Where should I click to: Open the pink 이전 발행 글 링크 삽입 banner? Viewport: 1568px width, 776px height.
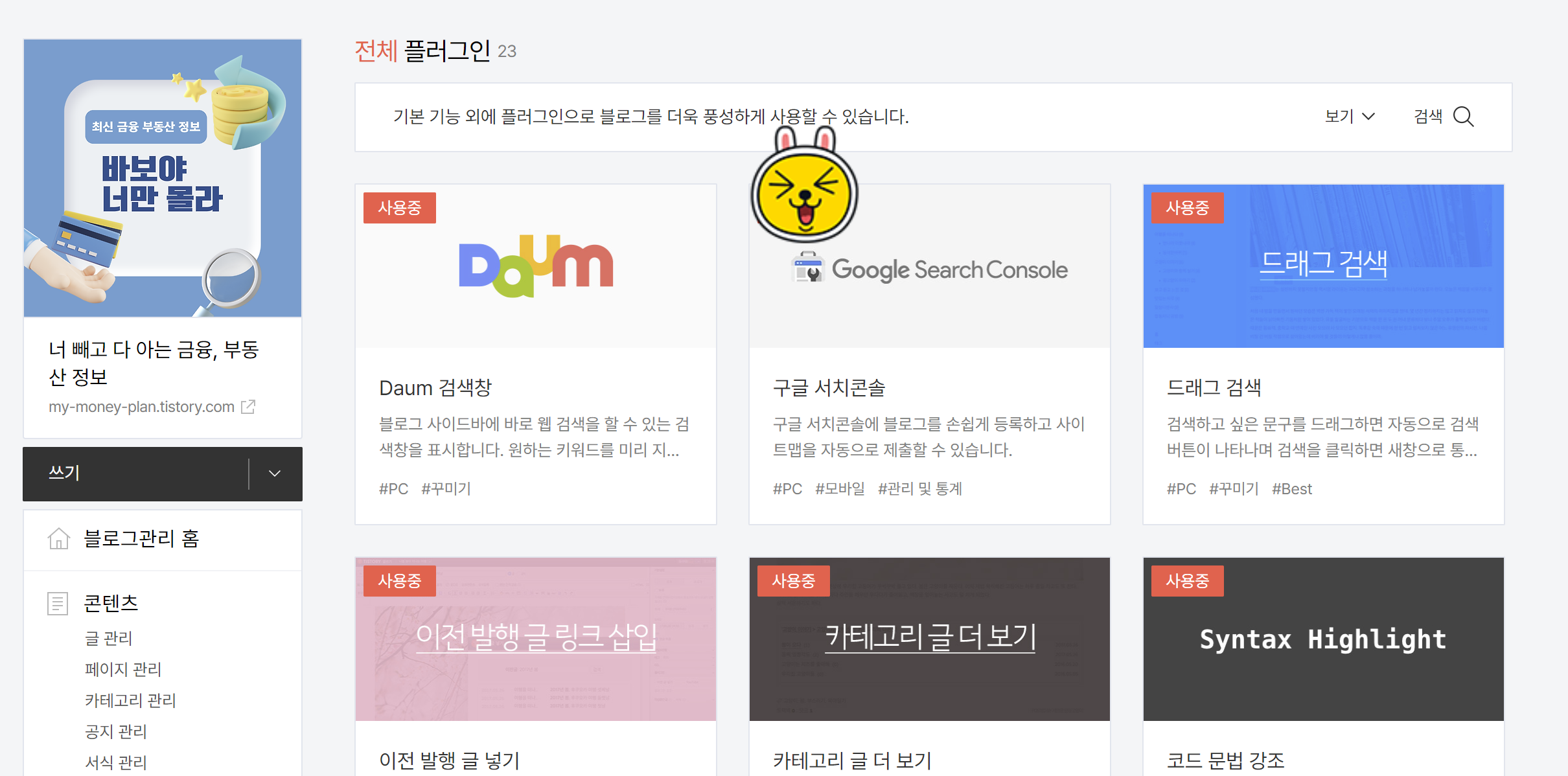[535, 639]
